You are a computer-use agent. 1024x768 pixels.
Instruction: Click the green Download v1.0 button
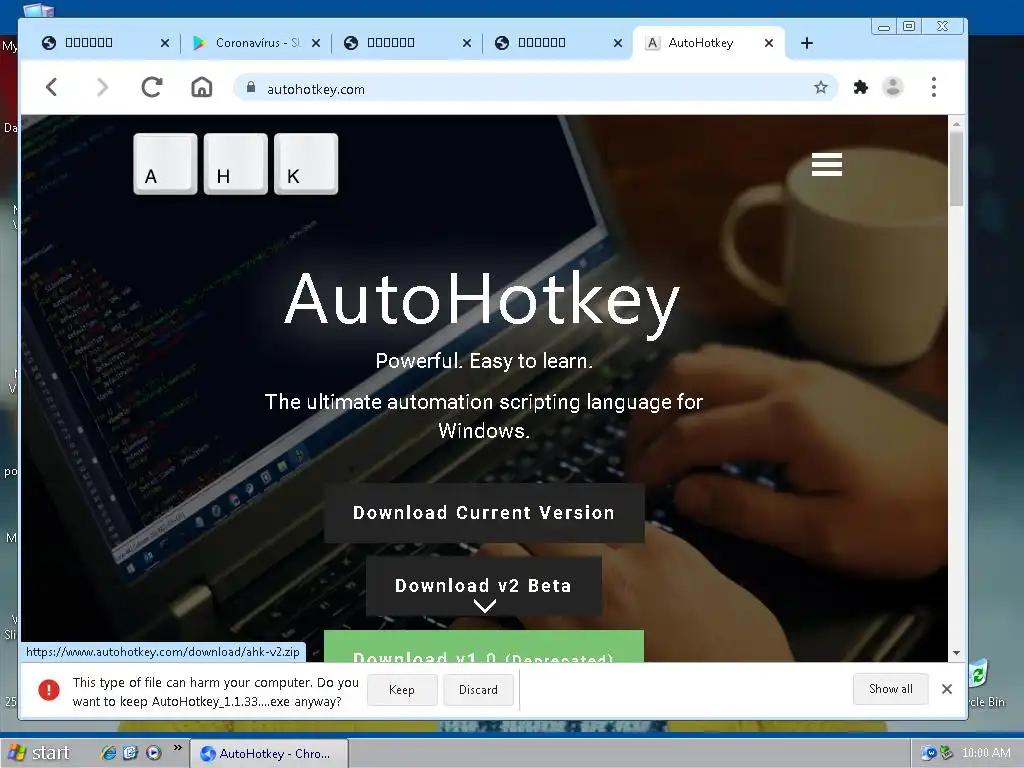point(484,647)
